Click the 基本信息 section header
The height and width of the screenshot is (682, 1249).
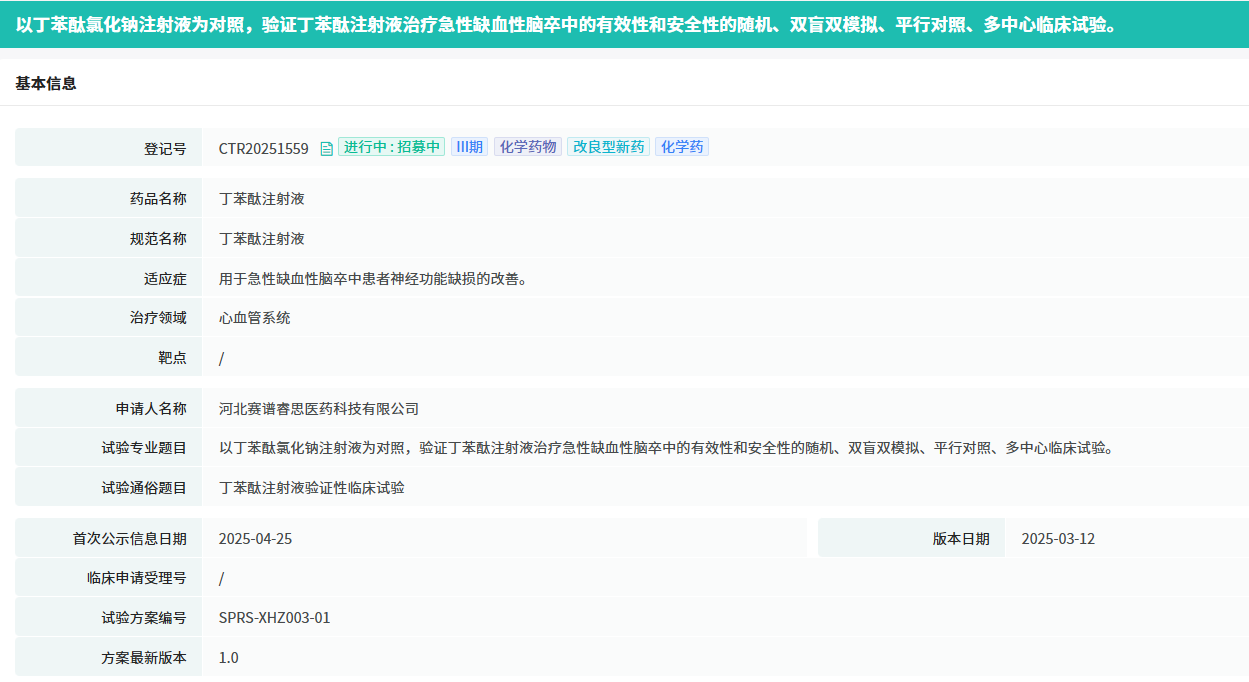[46, 84]
